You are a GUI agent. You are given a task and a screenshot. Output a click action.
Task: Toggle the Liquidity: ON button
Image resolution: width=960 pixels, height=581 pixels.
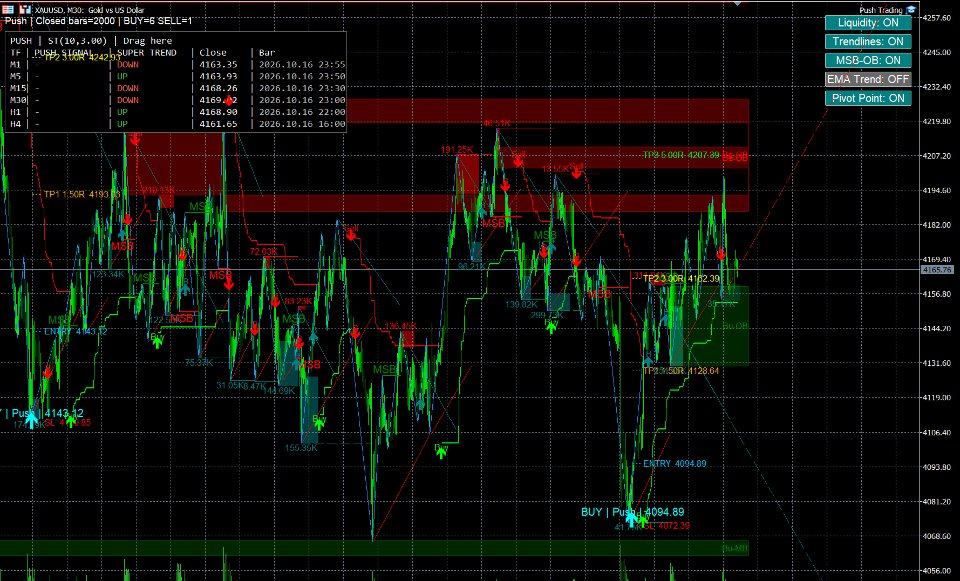pyautogui.click(x=868, y=23)
